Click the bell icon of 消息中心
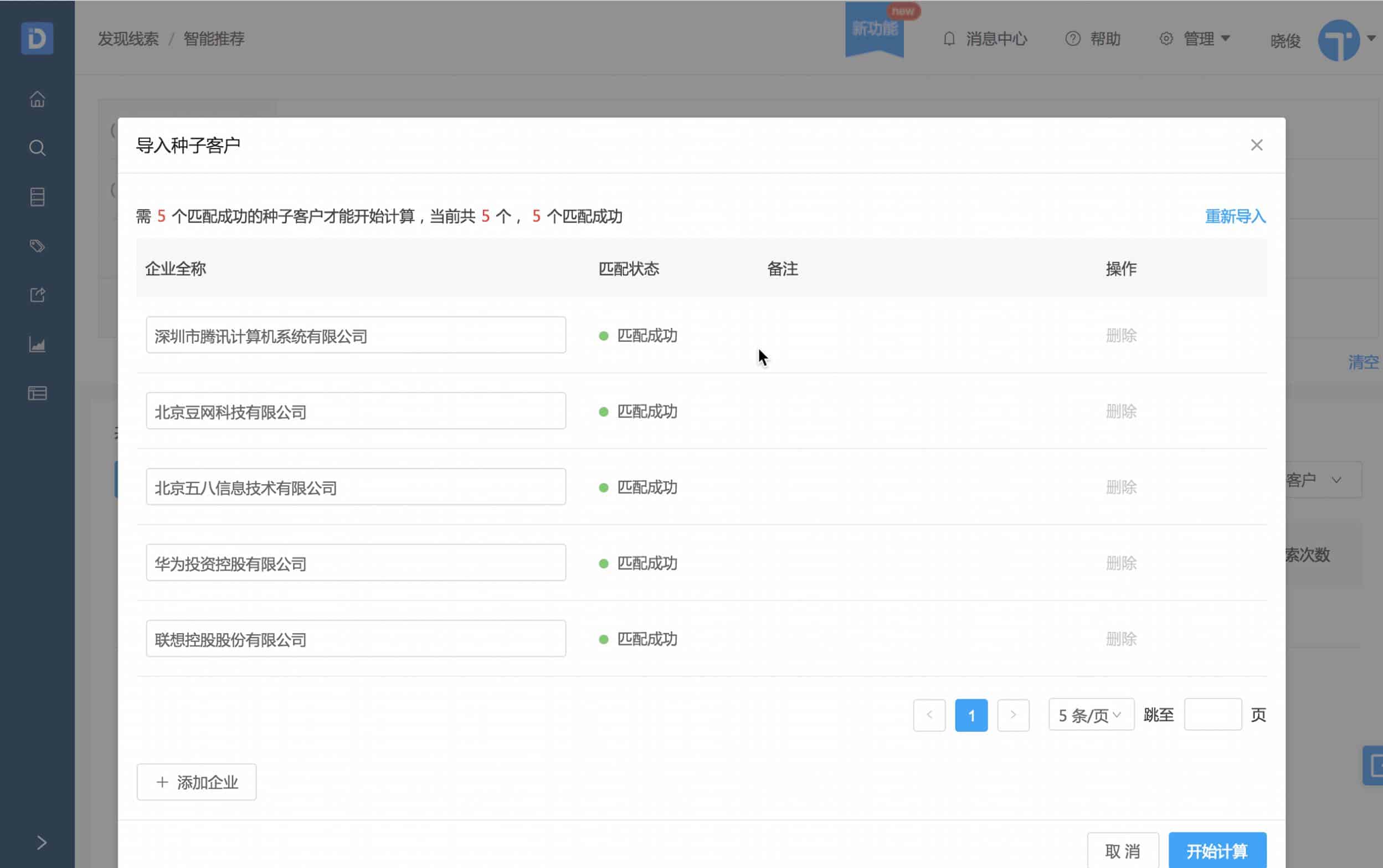 [x=949, y=38]
